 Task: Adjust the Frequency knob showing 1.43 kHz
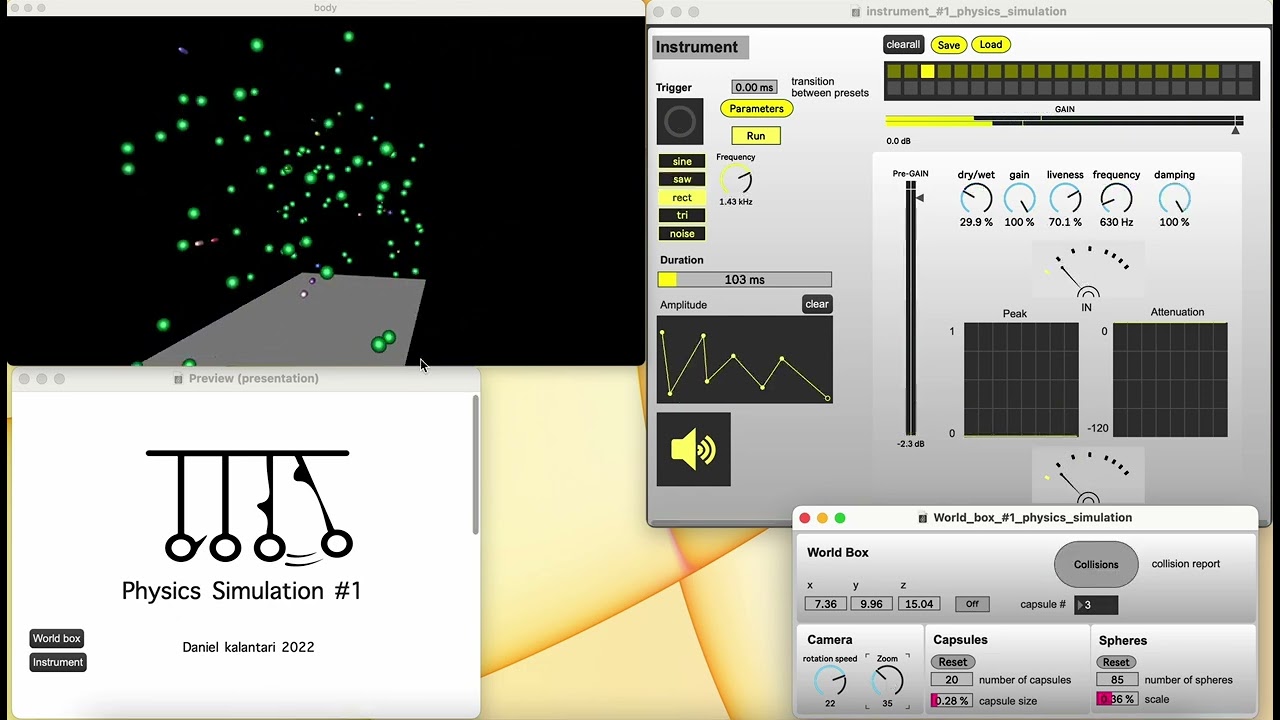(x=737, y=180)
